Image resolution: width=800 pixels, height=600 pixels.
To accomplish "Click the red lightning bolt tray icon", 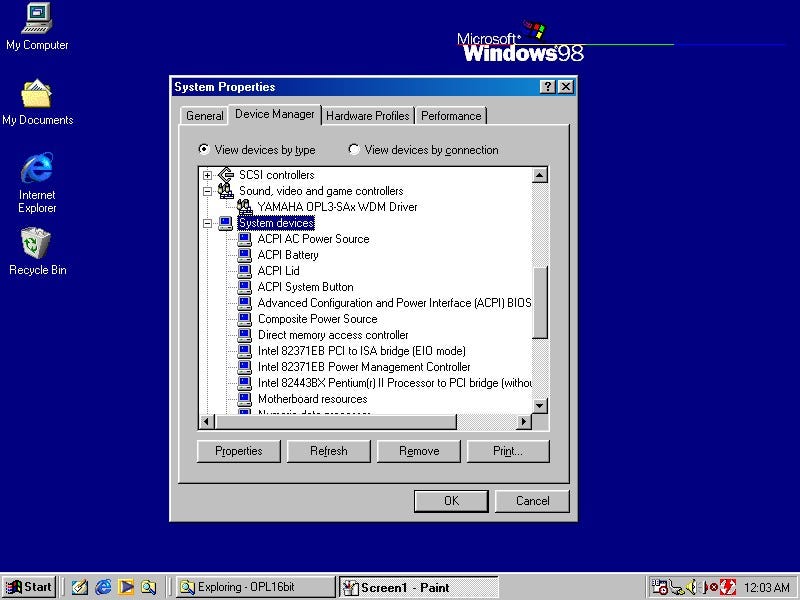I will click(x=728, y=587).
